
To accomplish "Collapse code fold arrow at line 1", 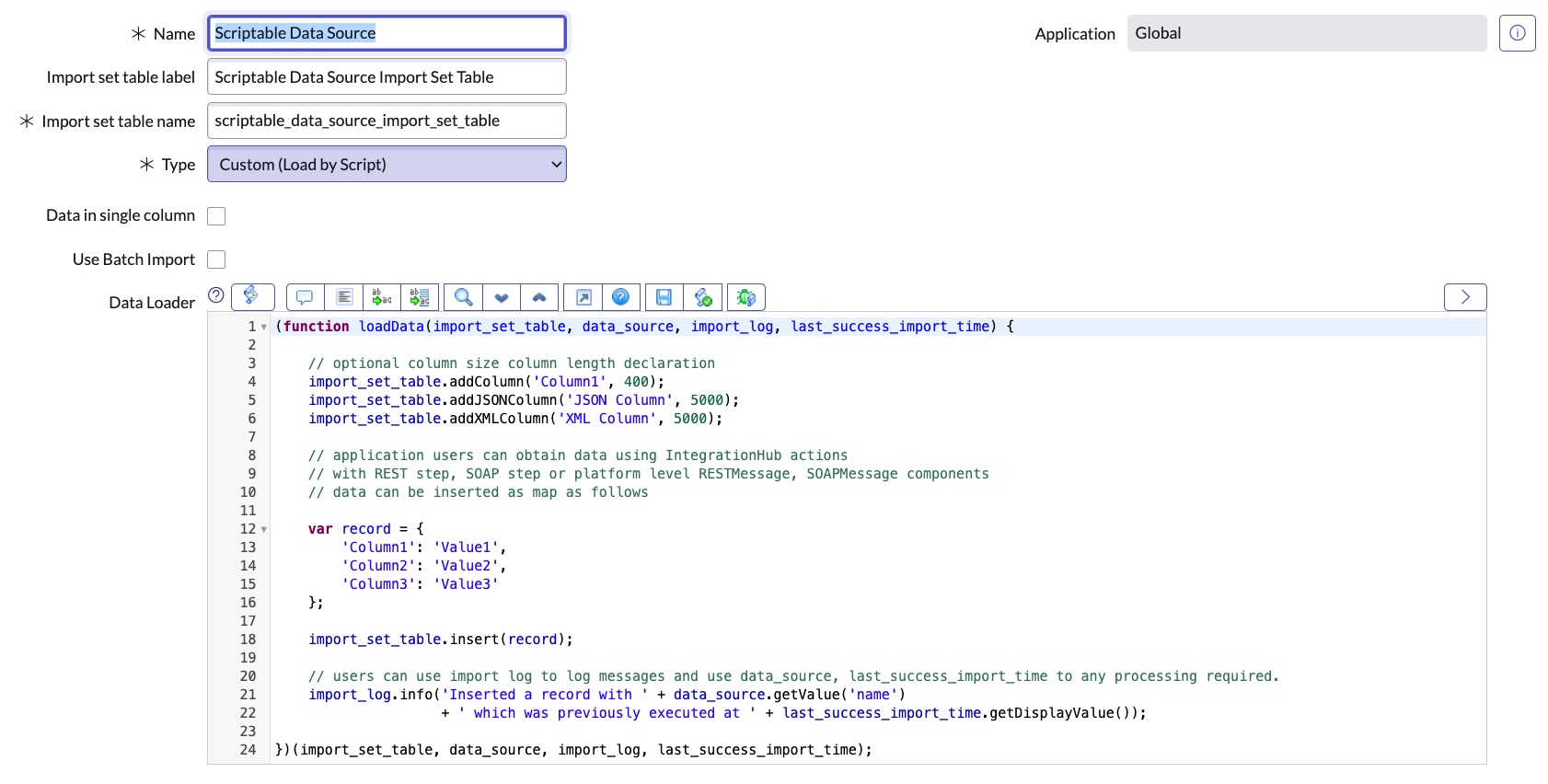I will pyautogui.click(x=264, y=328).
